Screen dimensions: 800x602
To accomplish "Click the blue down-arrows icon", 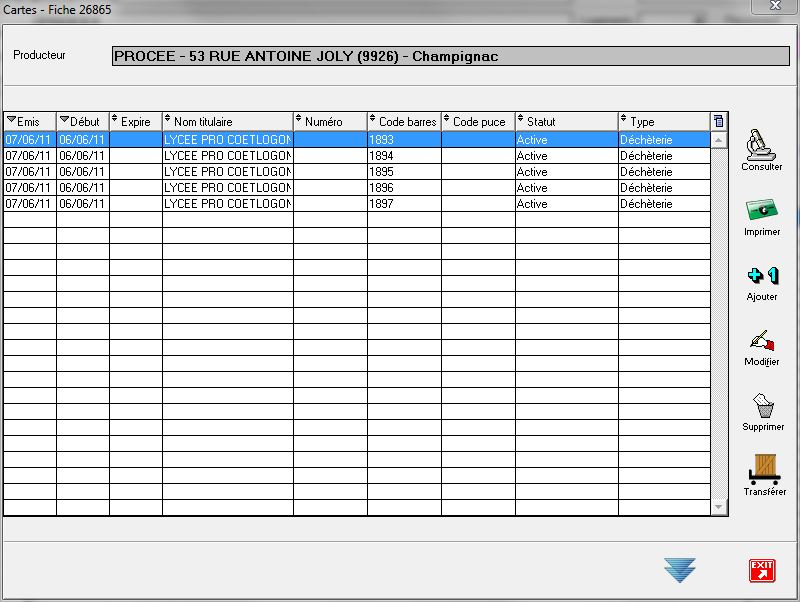I will 680,570.
